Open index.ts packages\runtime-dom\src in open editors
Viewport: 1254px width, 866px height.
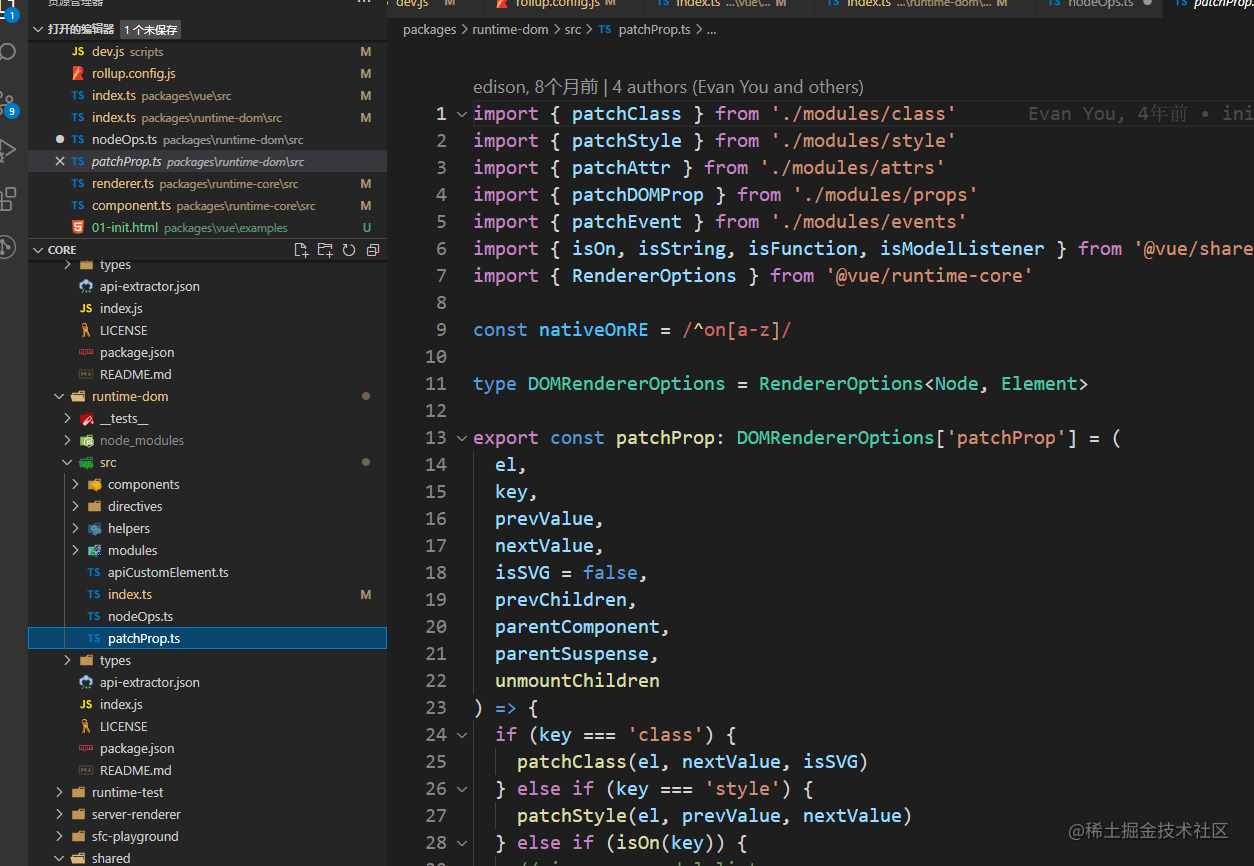[207, 117]
